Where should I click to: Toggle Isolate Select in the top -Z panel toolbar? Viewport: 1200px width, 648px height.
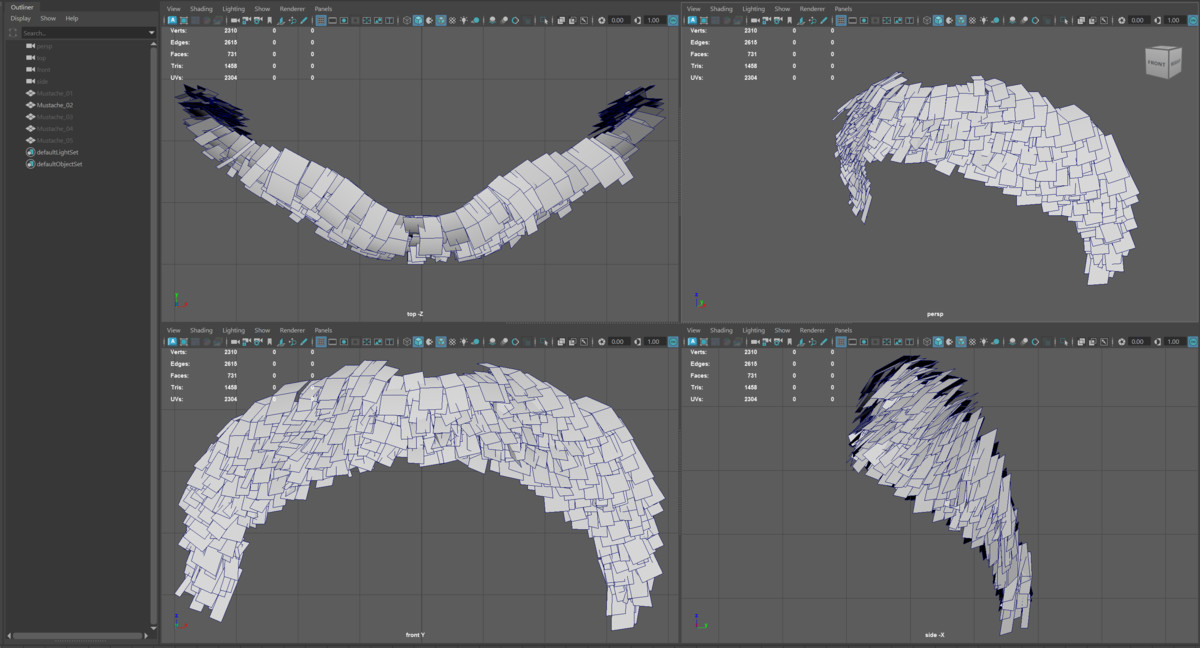coord(543,20)
